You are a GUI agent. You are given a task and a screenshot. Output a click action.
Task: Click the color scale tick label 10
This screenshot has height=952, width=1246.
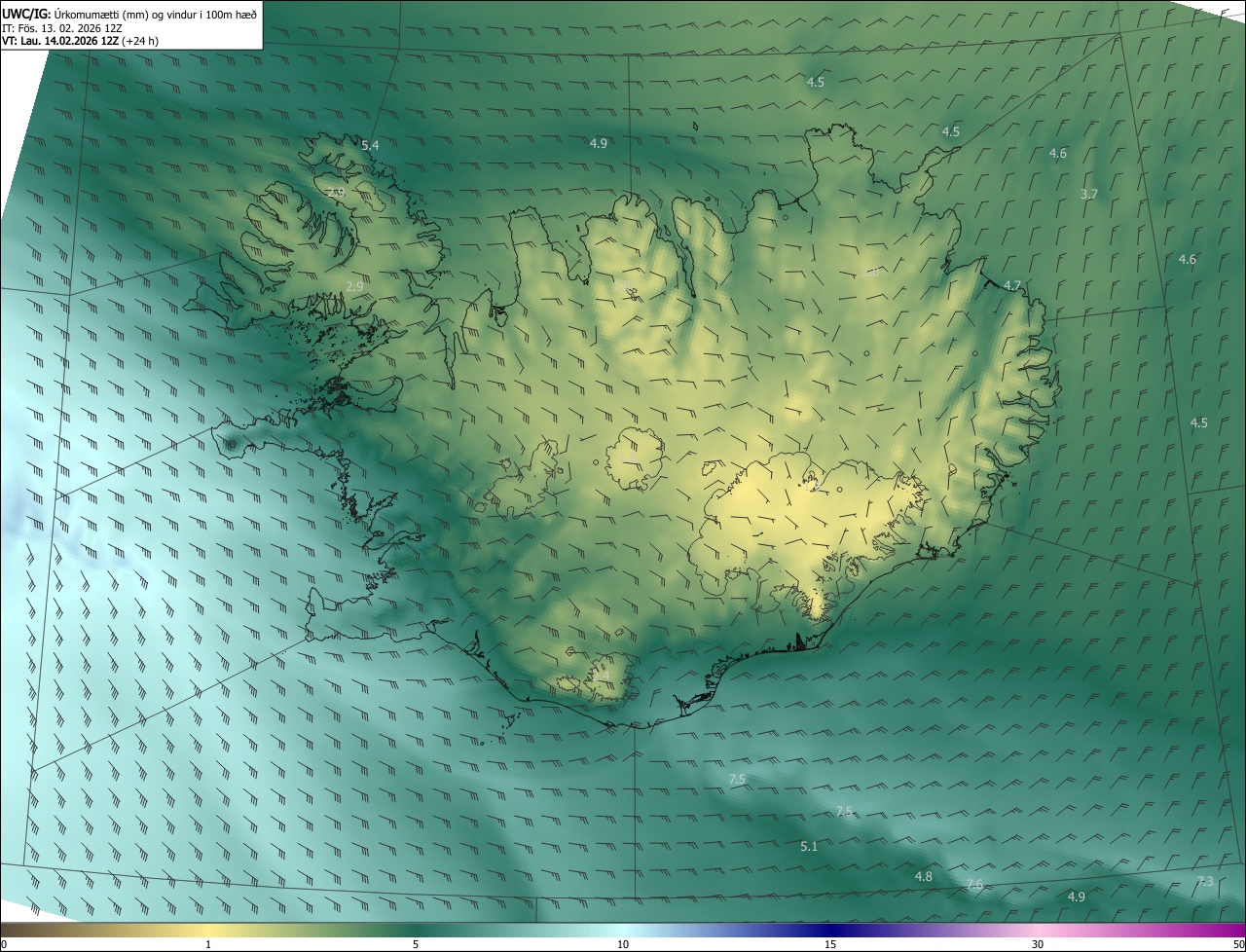(623, 944)
